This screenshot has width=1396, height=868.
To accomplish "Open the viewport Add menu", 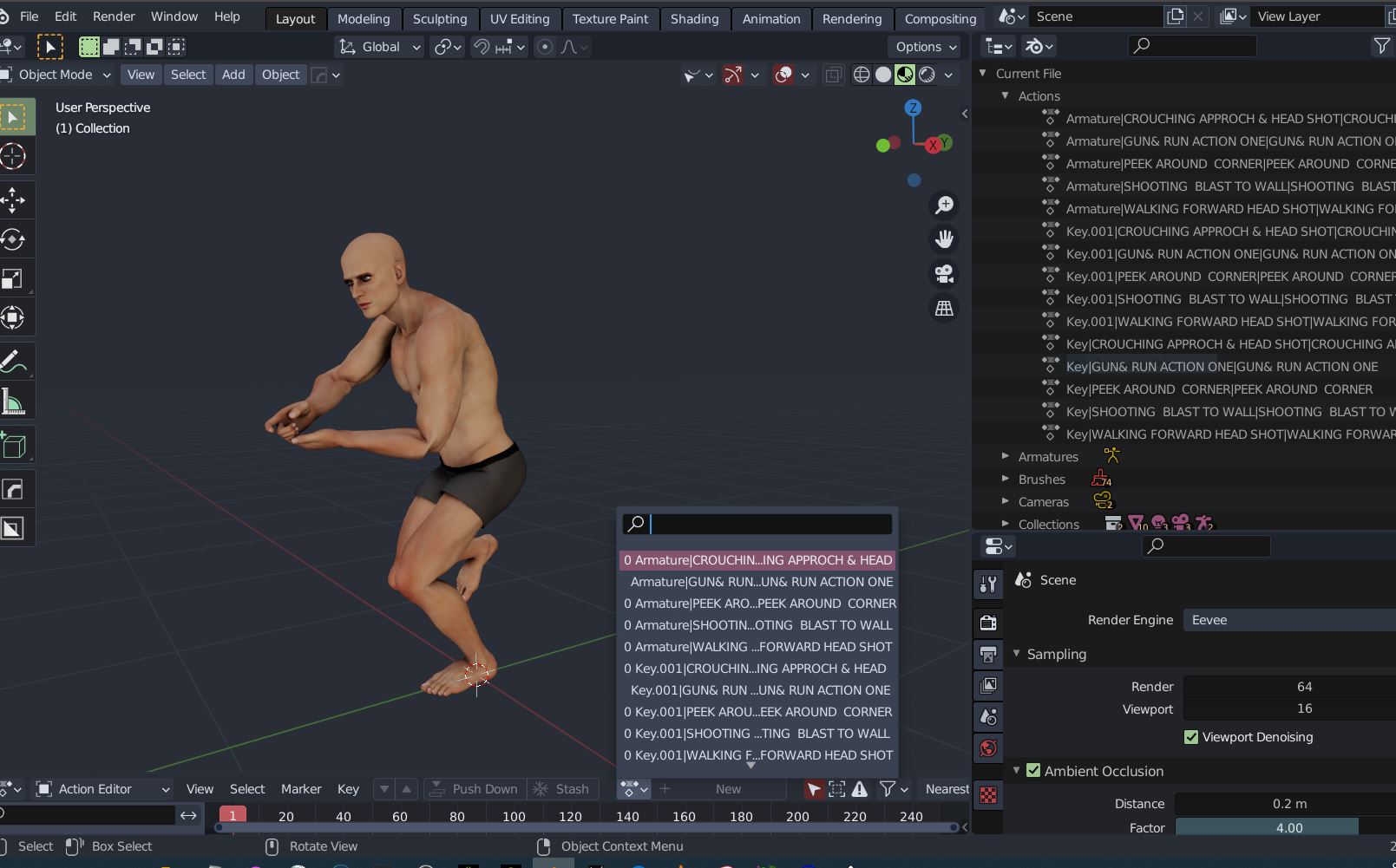I will (x=233, y=75).
